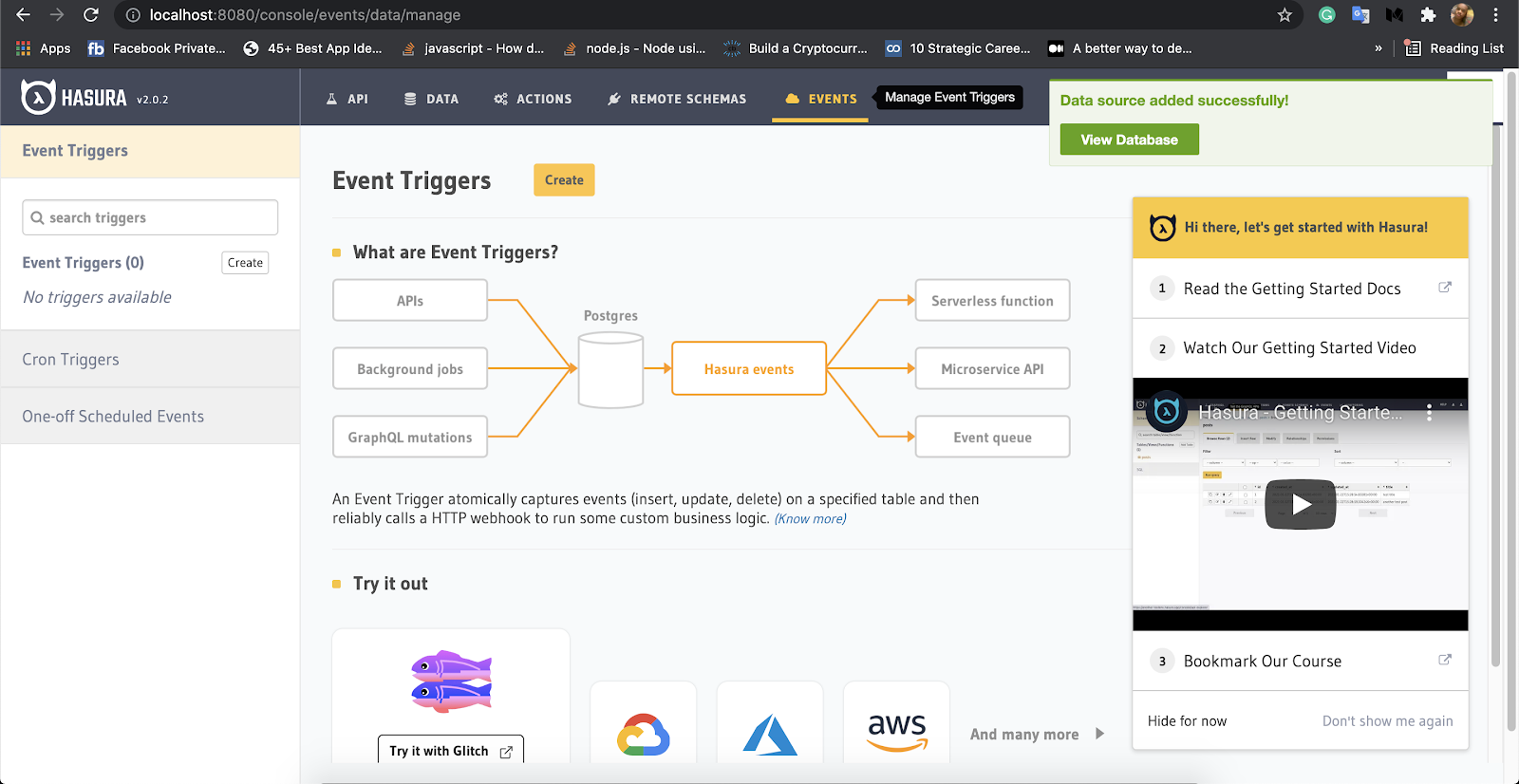Expand And many more arrow
The width and height of the screenshot is (1519, 784).
[1099, 734]
